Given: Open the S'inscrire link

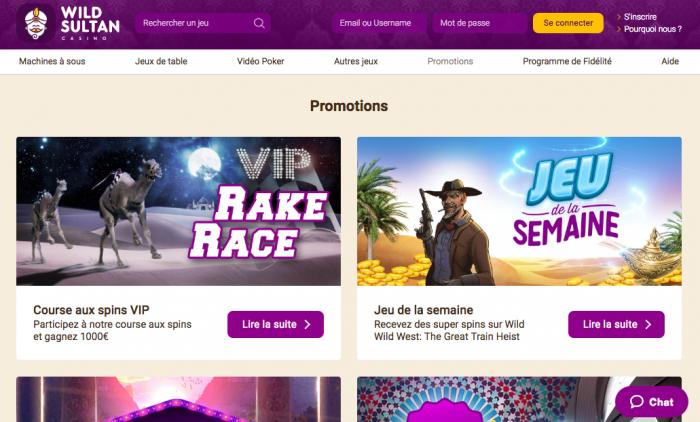Looking at the screenshot, I should click(x=643, y=17).
